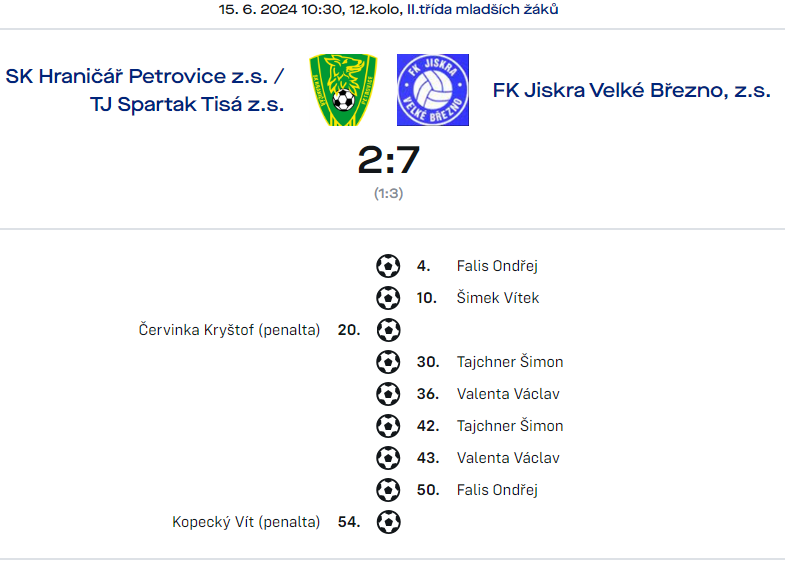The height and width of the screenshot is (576, 785).
Task: Click the green Hraničář Petrovice team crest
Action: (x=343, y=90)
